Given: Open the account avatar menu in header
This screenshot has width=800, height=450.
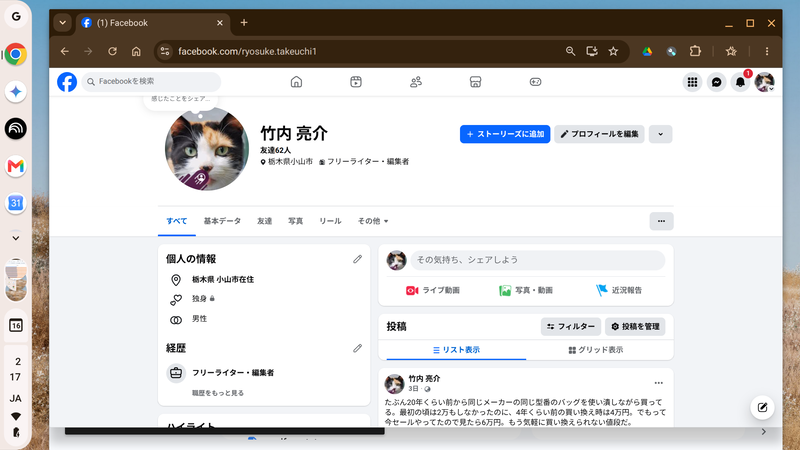Looking at the screenshot, I should pos(764,82).
